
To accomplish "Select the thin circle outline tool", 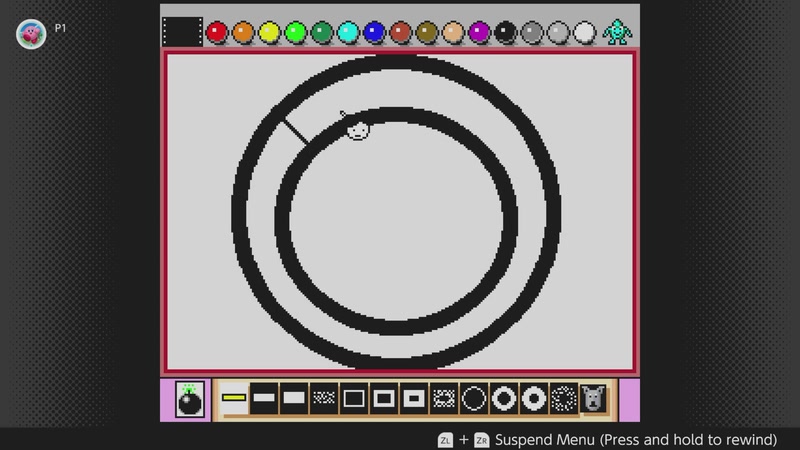I will pos(473,398).
